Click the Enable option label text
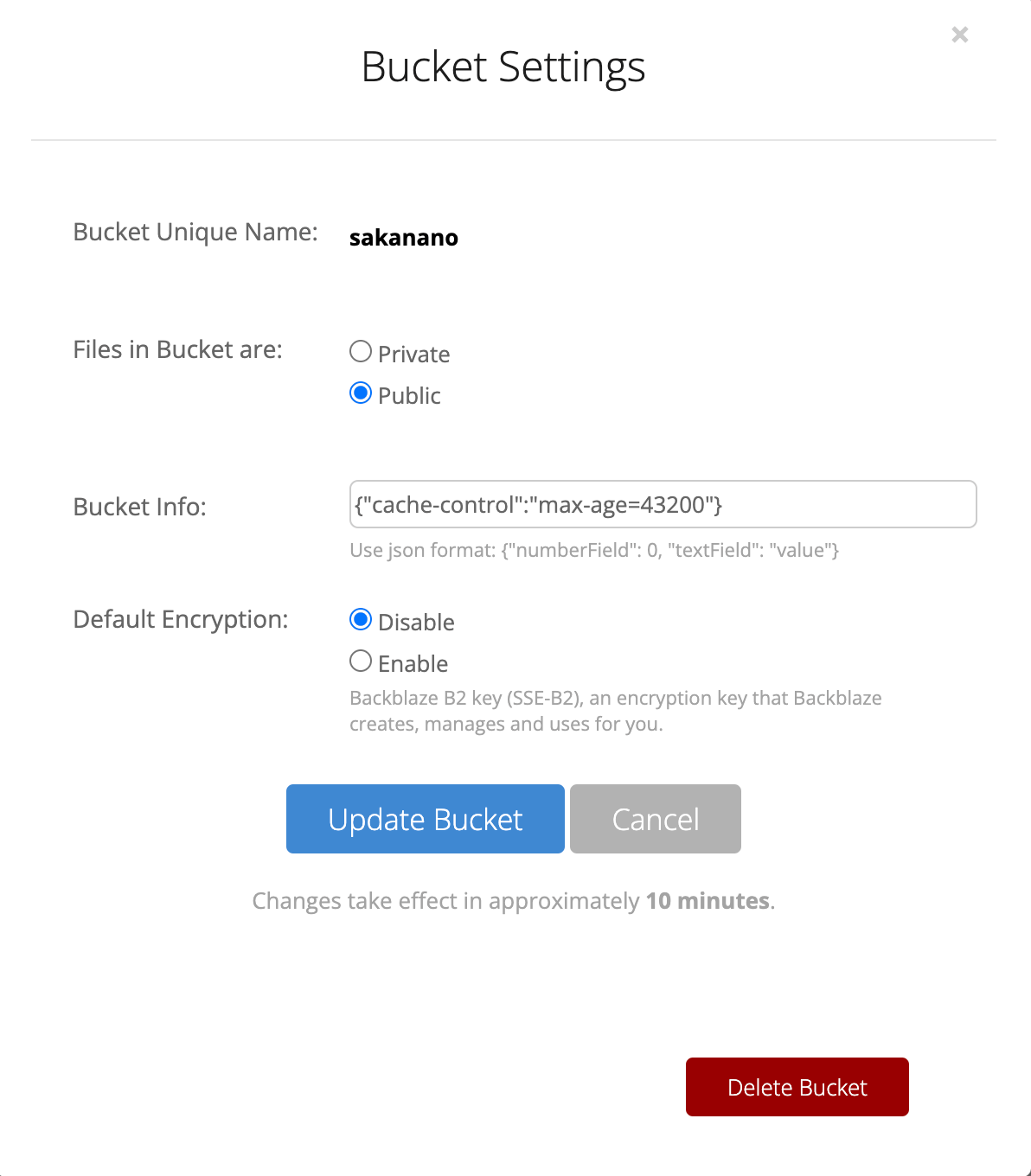 point(413,664)
